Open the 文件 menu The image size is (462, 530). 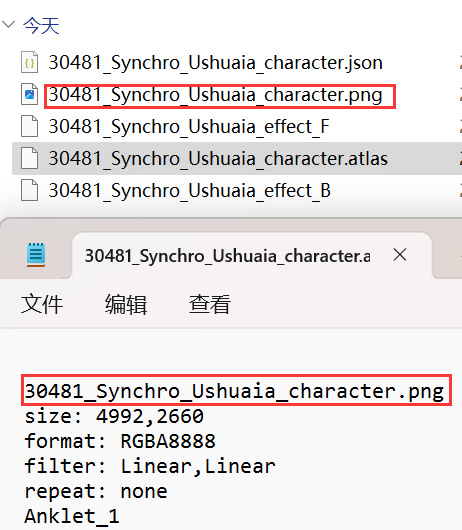42,305
